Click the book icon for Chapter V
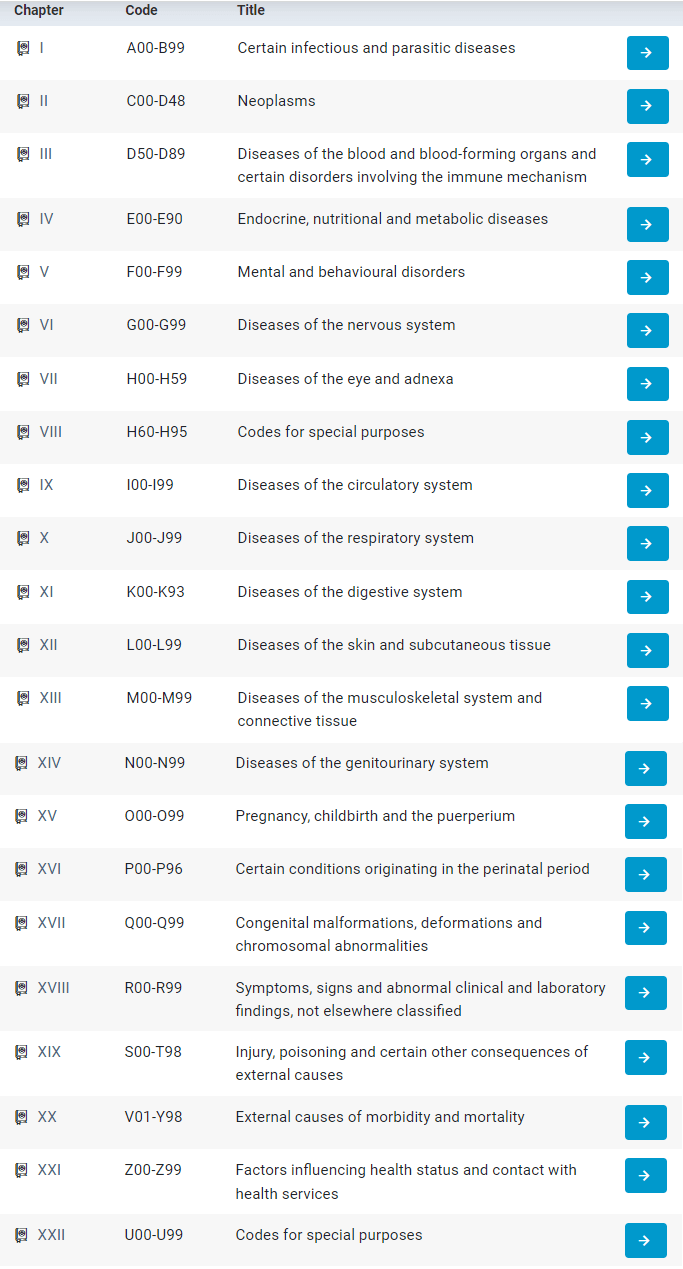 point(23,272)
